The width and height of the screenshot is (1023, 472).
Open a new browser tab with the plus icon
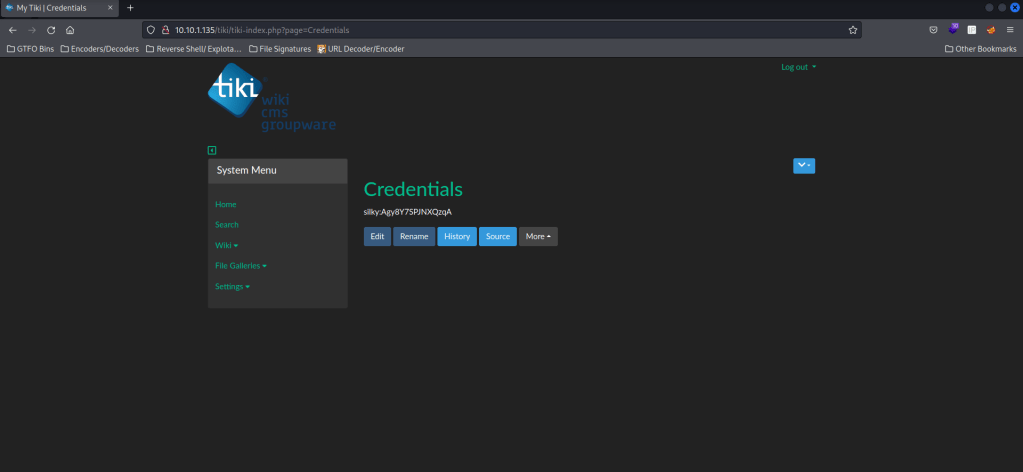[x=130, y=8]
